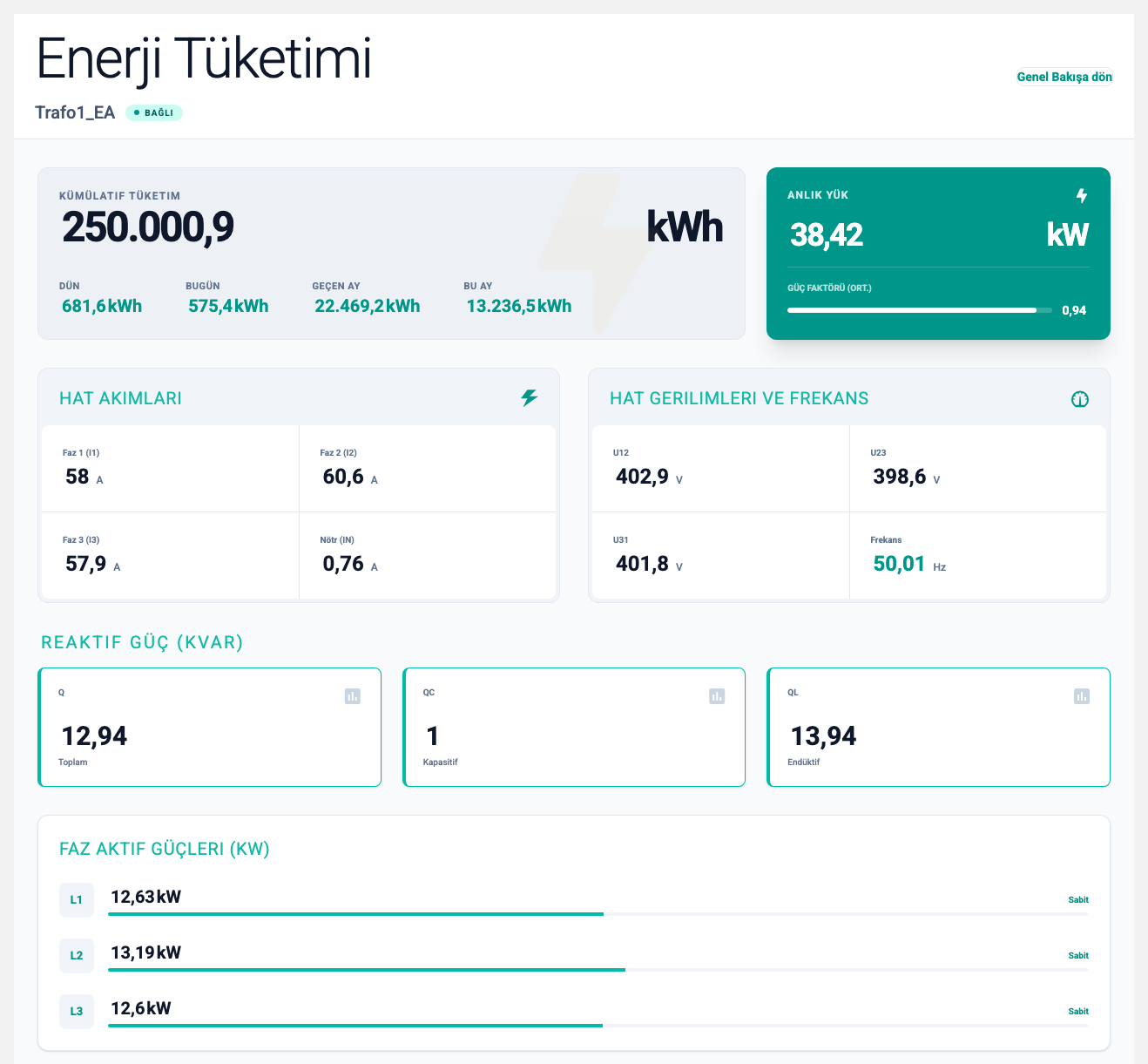
Task: Open the chart icon on Q Toplam card
Action: (x=353, y=696)
